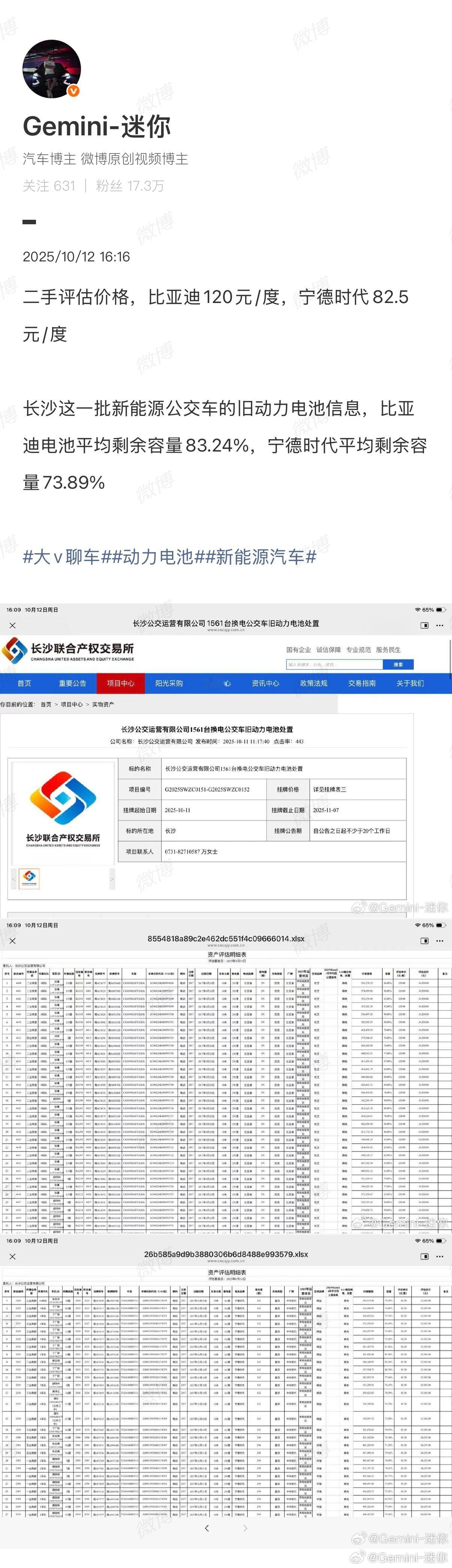Close the 8554818a89c2e462dc551f4c09666014.xlsx viewer
Screen dimensions: 452x1568
(13, 941)
